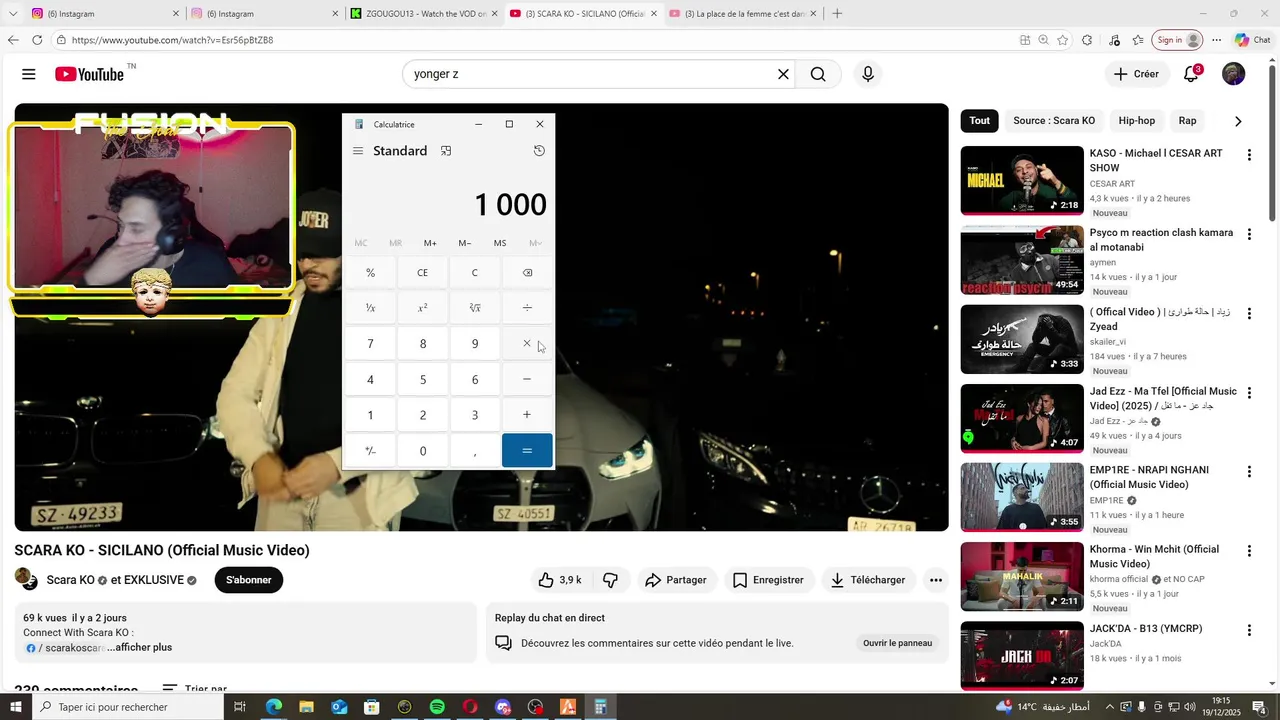Refresh the page in the browser
This screenshot has height=720, width=1280.
pos(37,40)
